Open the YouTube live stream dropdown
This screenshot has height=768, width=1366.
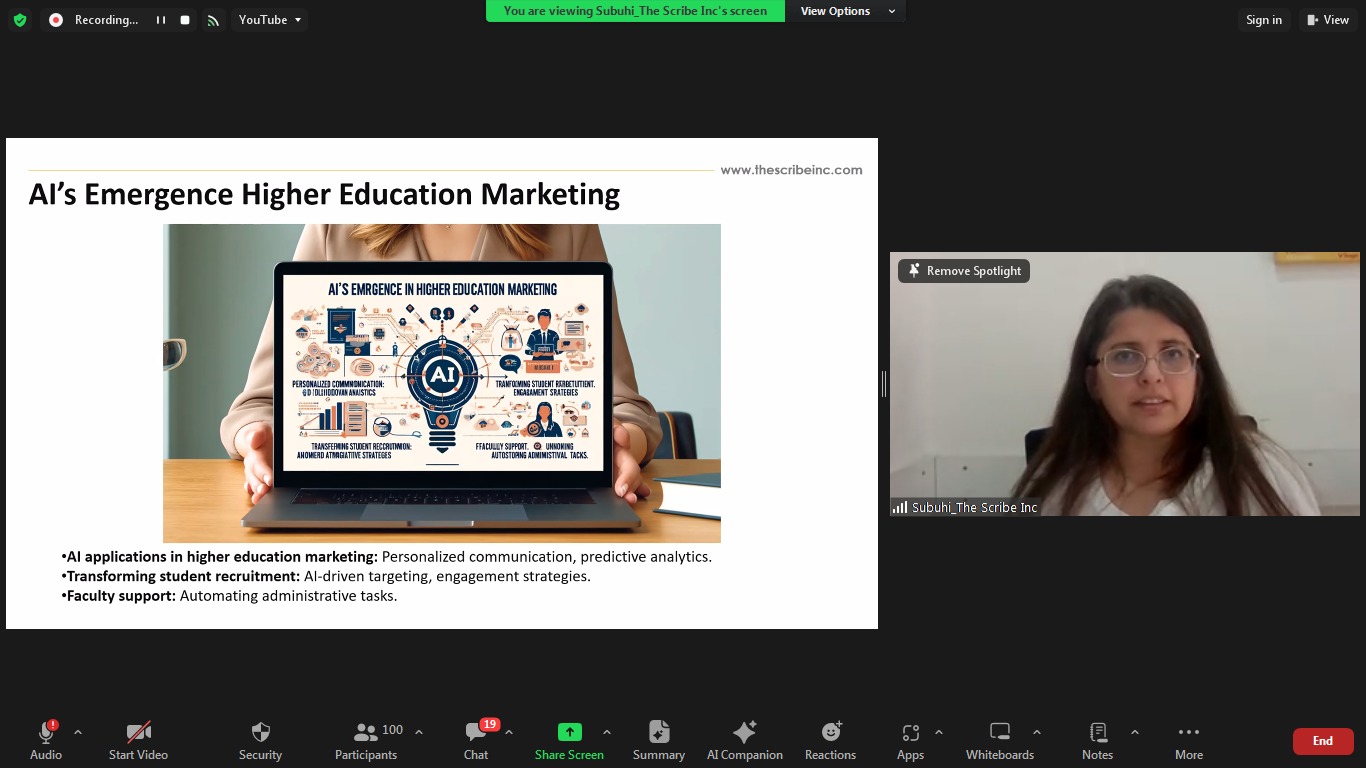269,20
